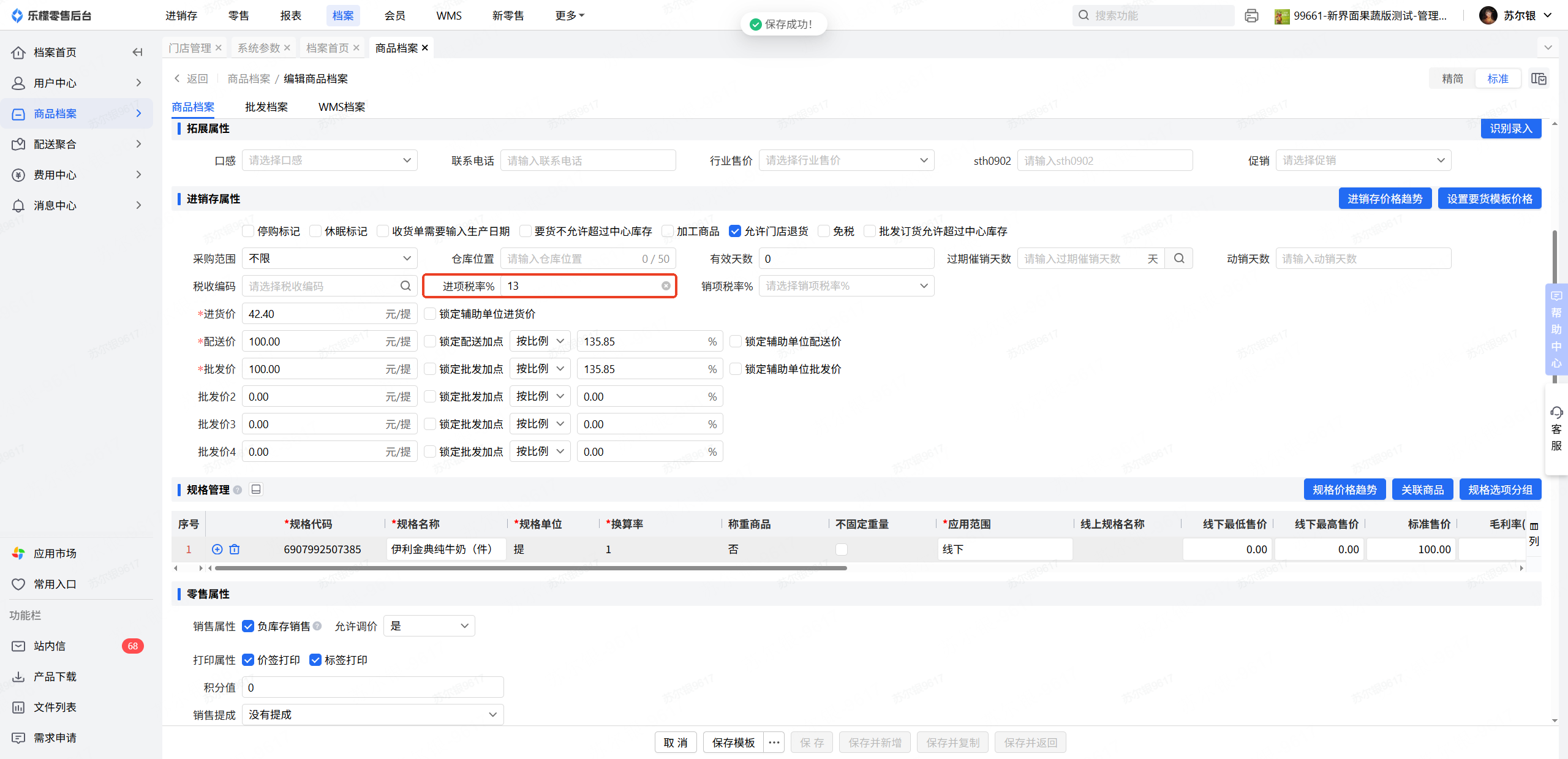Collapse the sidebar with the arrow icon

(137, 52)
